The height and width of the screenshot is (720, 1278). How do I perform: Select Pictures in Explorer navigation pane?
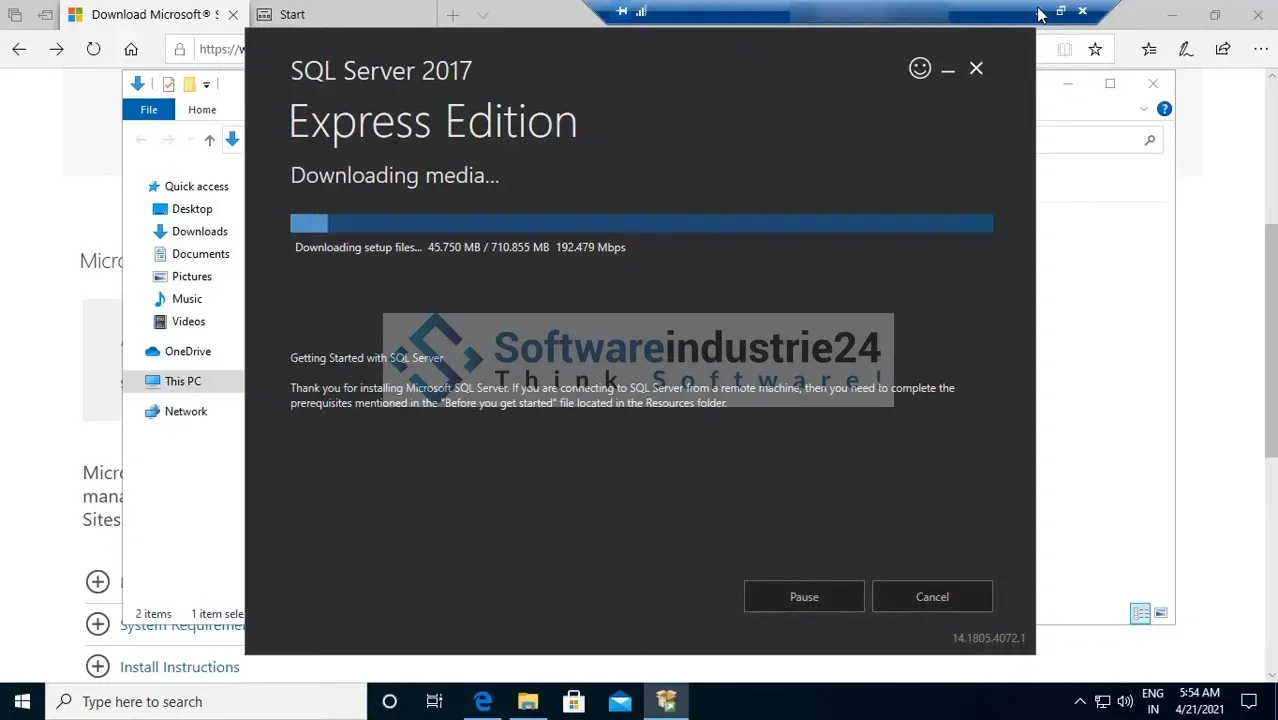[x=183, y=276]
